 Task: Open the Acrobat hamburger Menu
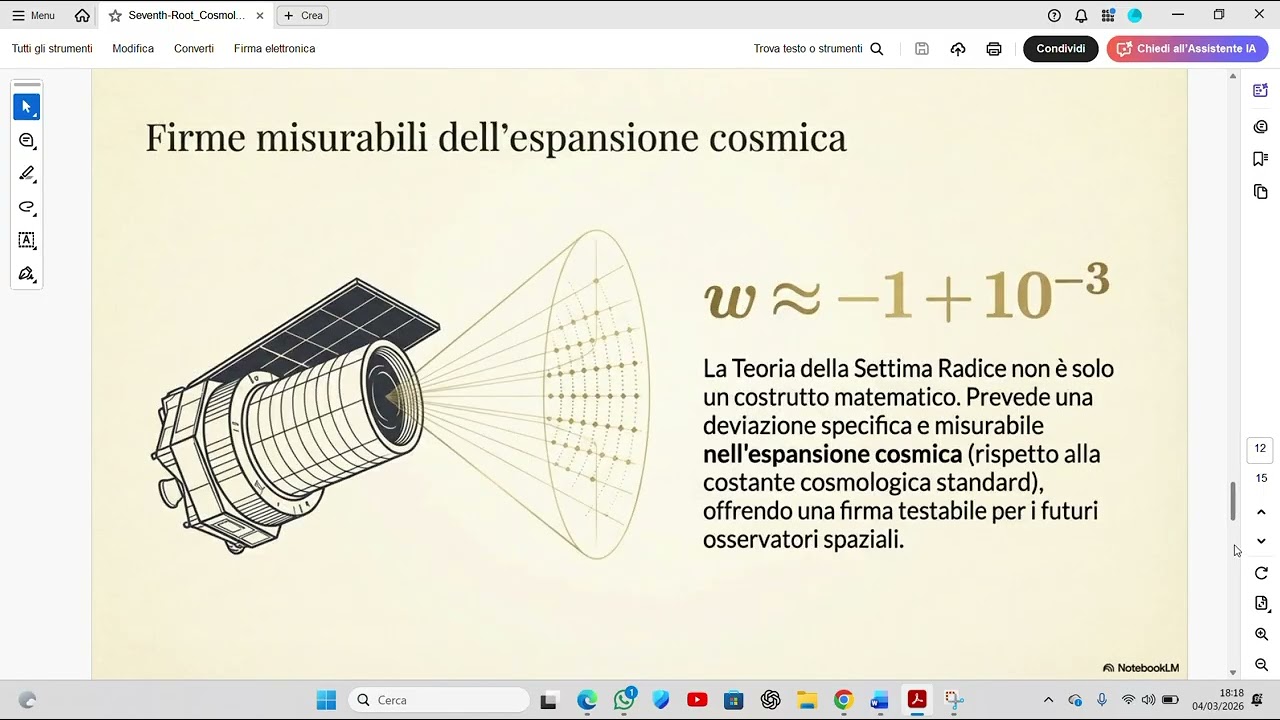(x=33, y=16)
